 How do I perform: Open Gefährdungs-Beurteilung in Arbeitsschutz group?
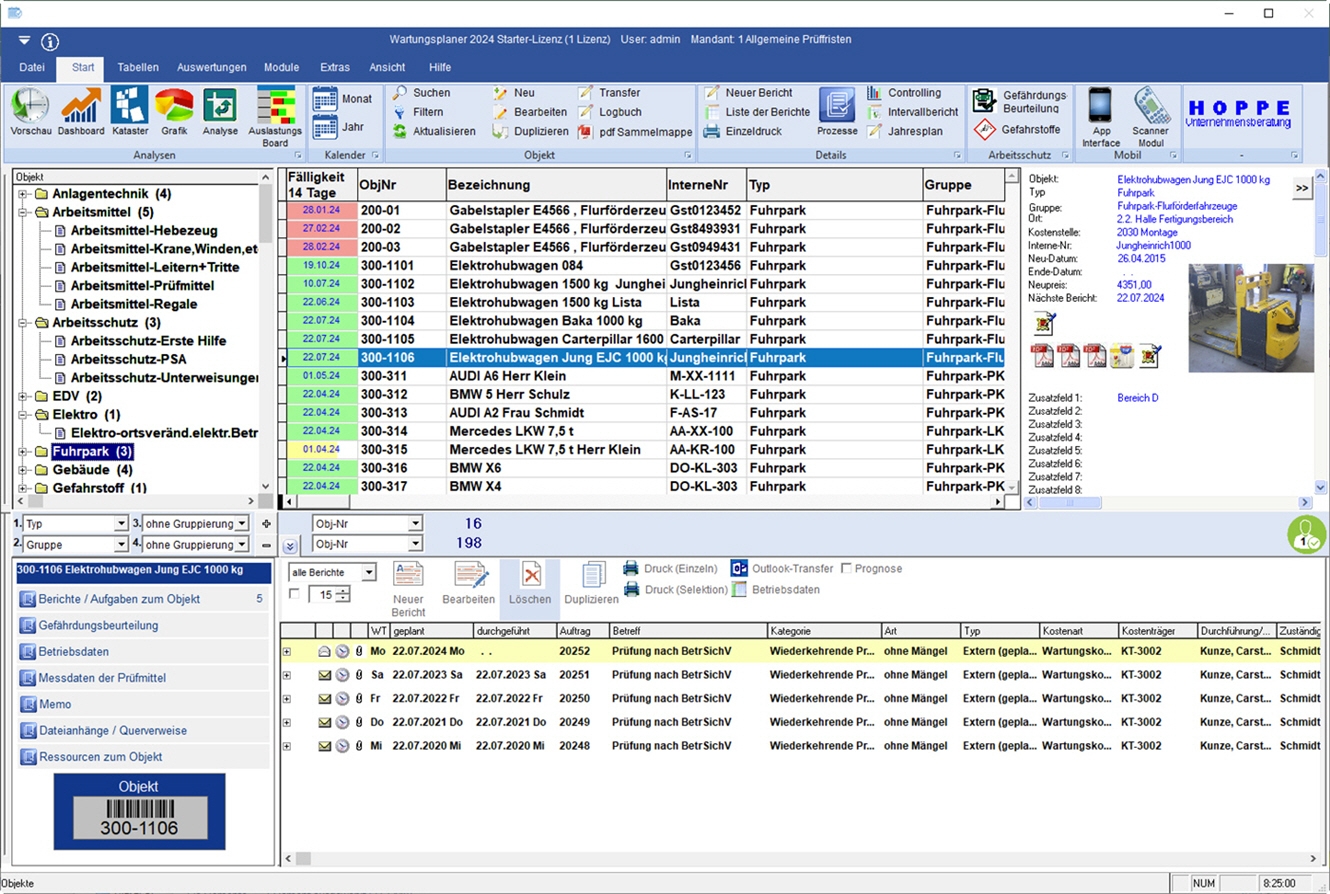[1022, 101]
